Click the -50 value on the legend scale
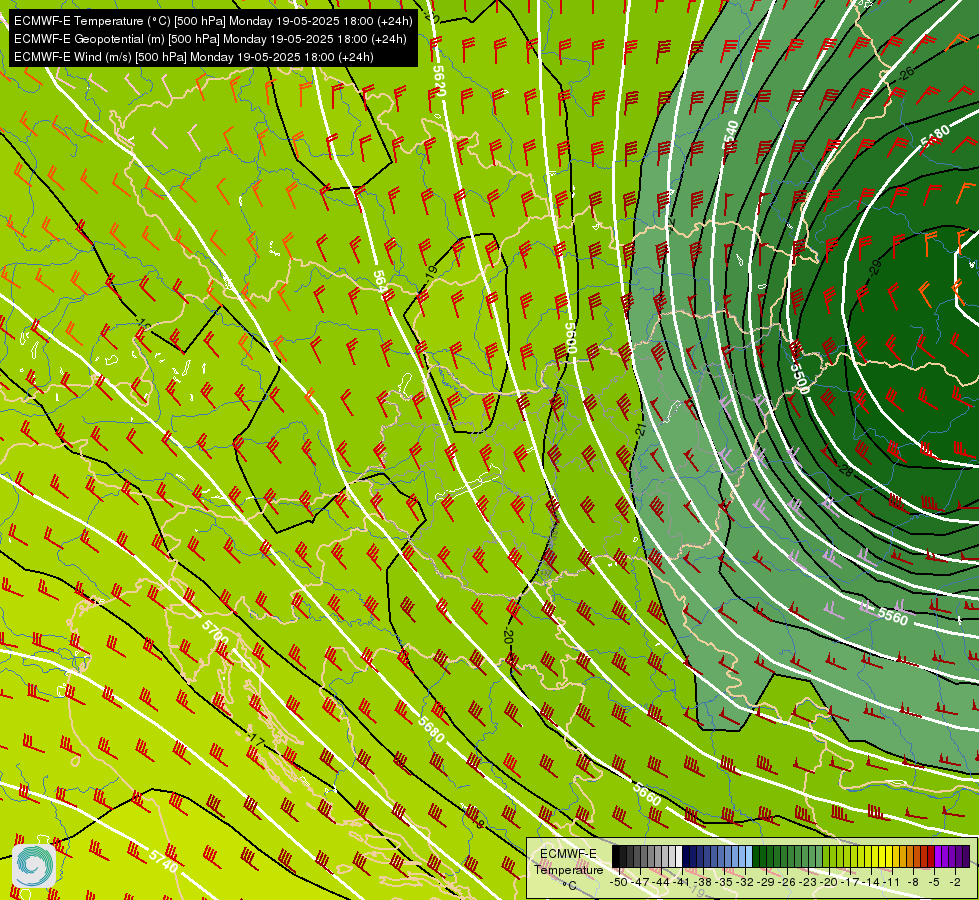 [x=619, y=882]
